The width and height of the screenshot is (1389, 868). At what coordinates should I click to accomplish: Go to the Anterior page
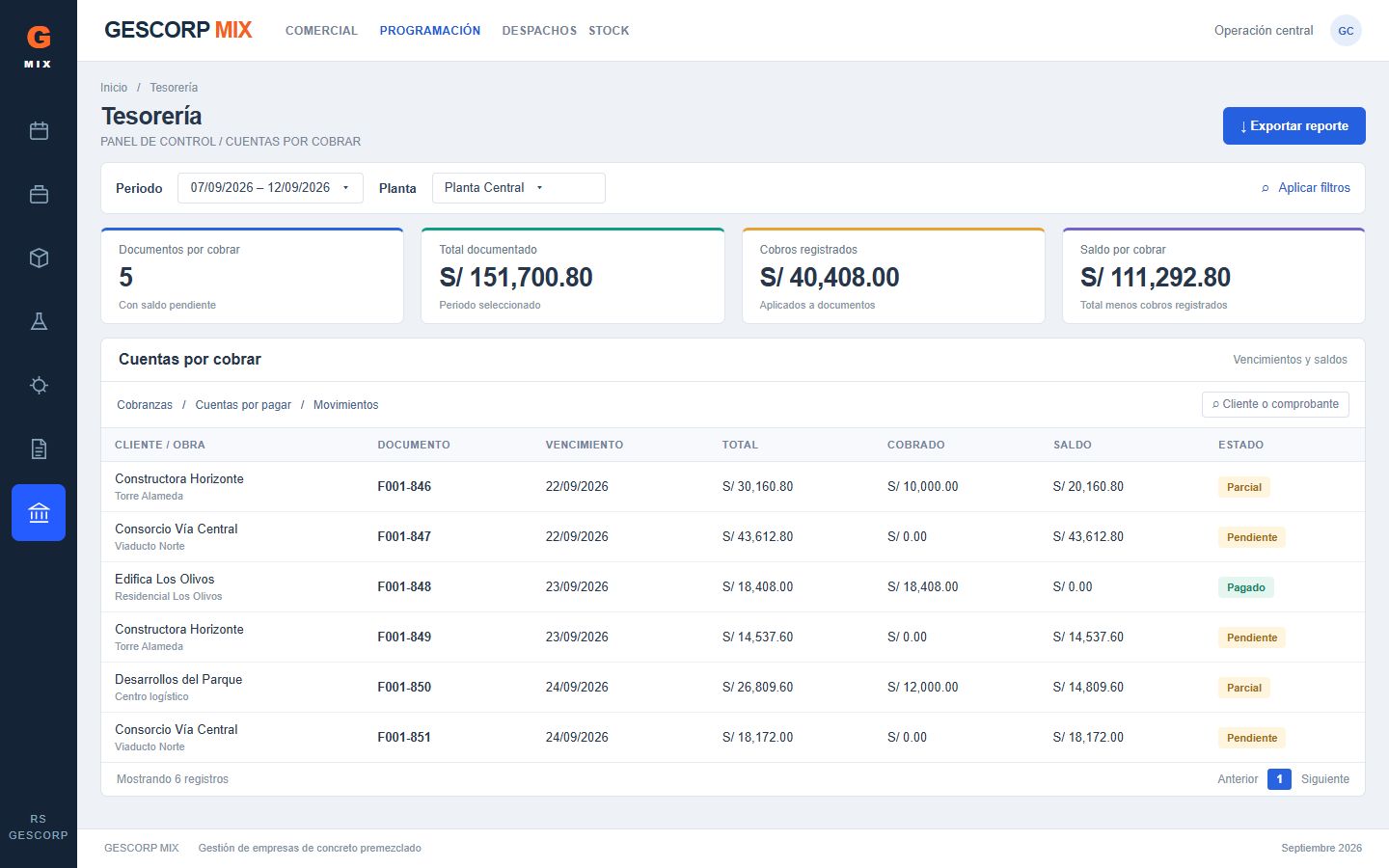[x=1238, y=779]
